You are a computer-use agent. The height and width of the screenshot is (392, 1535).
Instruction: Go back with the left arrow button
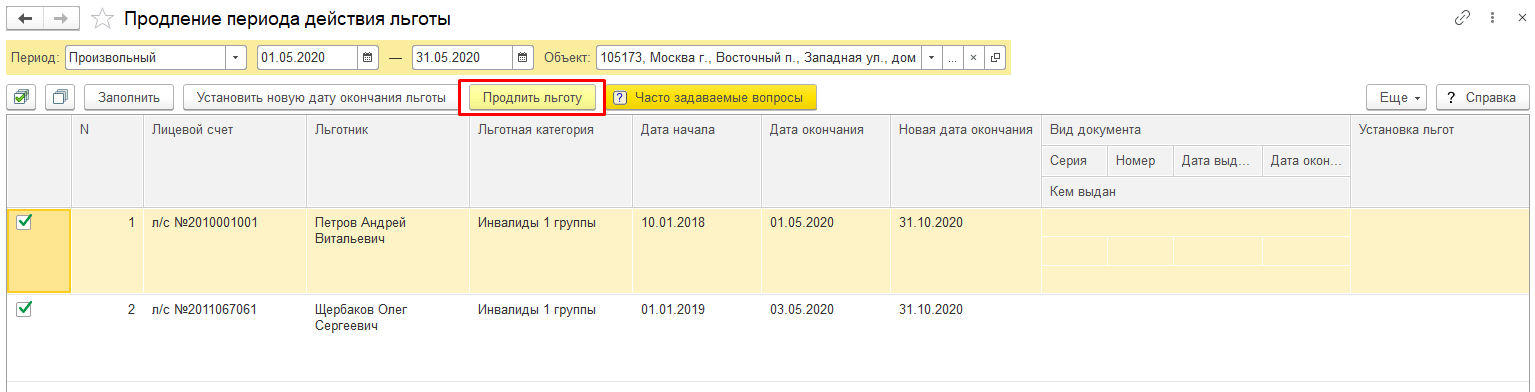pyautogui.click(x=26, y=18)
